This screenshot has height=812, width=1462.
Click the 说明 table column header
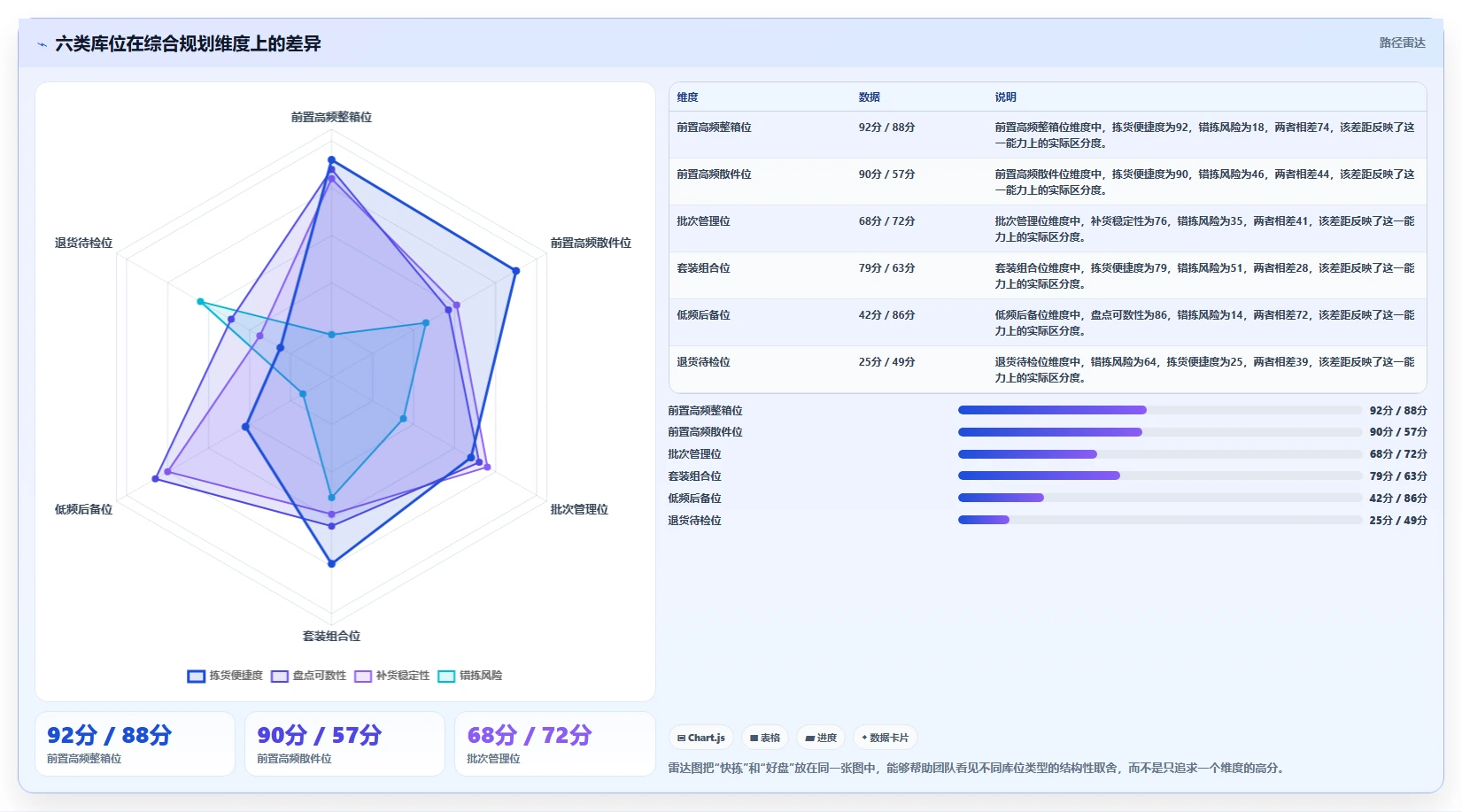[x=1005, y=97]
